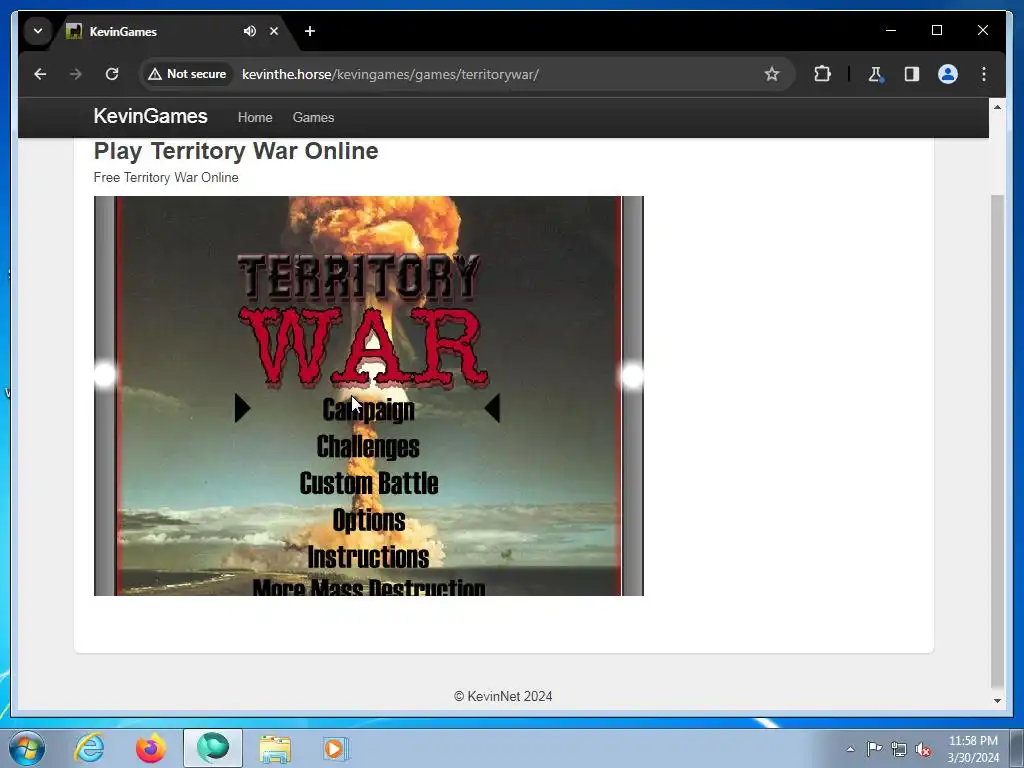This screenshot has height=768, width=1024.
Task: Click the page scrollbar down arrow
Action: [x=997, y=701]
